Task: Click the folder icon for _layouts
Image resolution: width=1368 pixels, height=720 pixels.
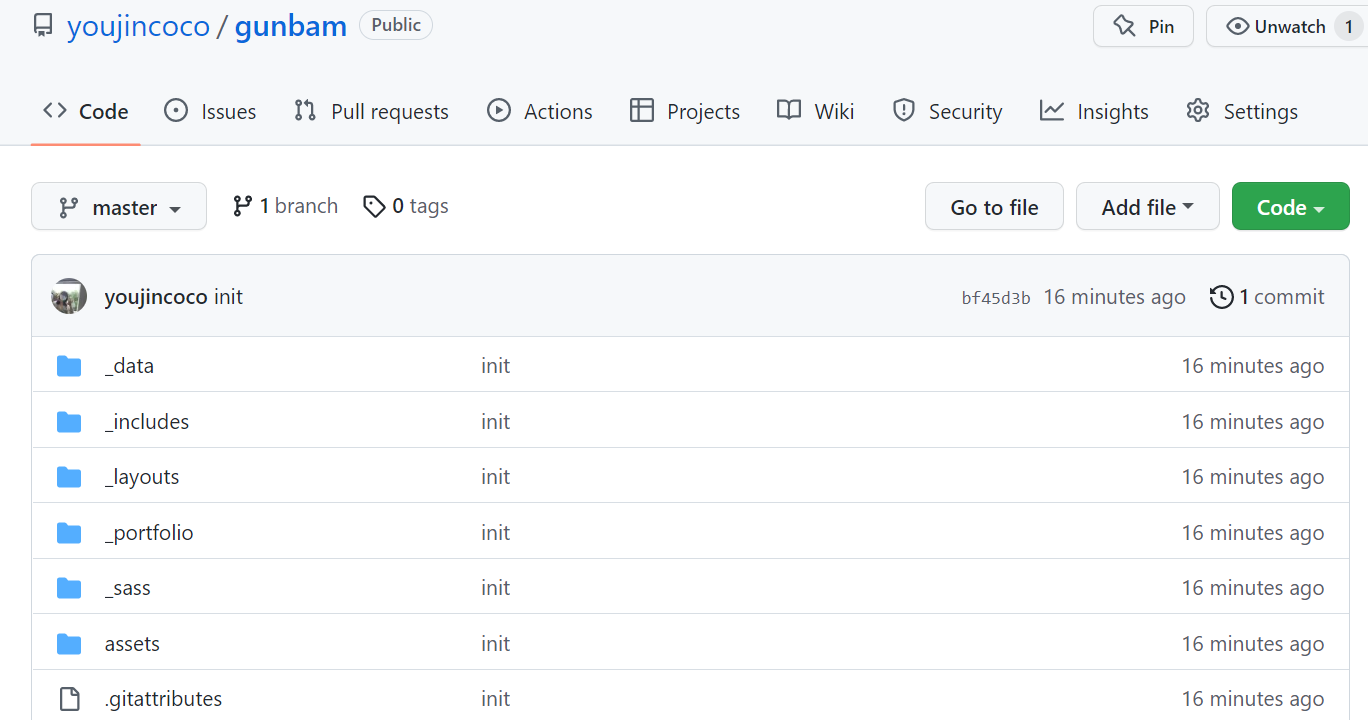Action: click(69, 477)
